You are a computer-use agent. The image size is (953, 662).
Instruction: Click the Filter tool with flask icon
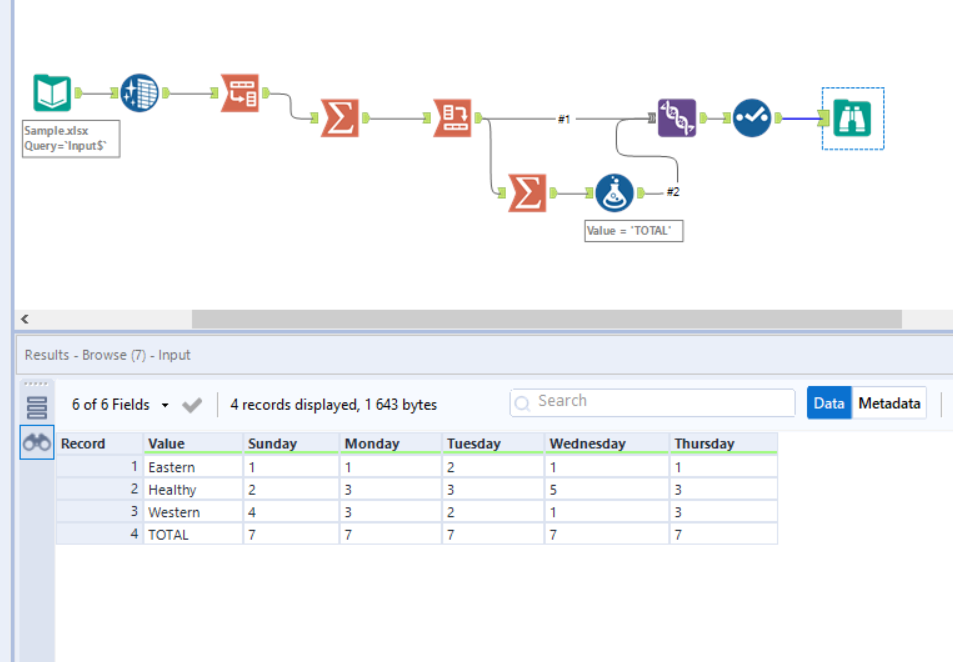point(615,193)
